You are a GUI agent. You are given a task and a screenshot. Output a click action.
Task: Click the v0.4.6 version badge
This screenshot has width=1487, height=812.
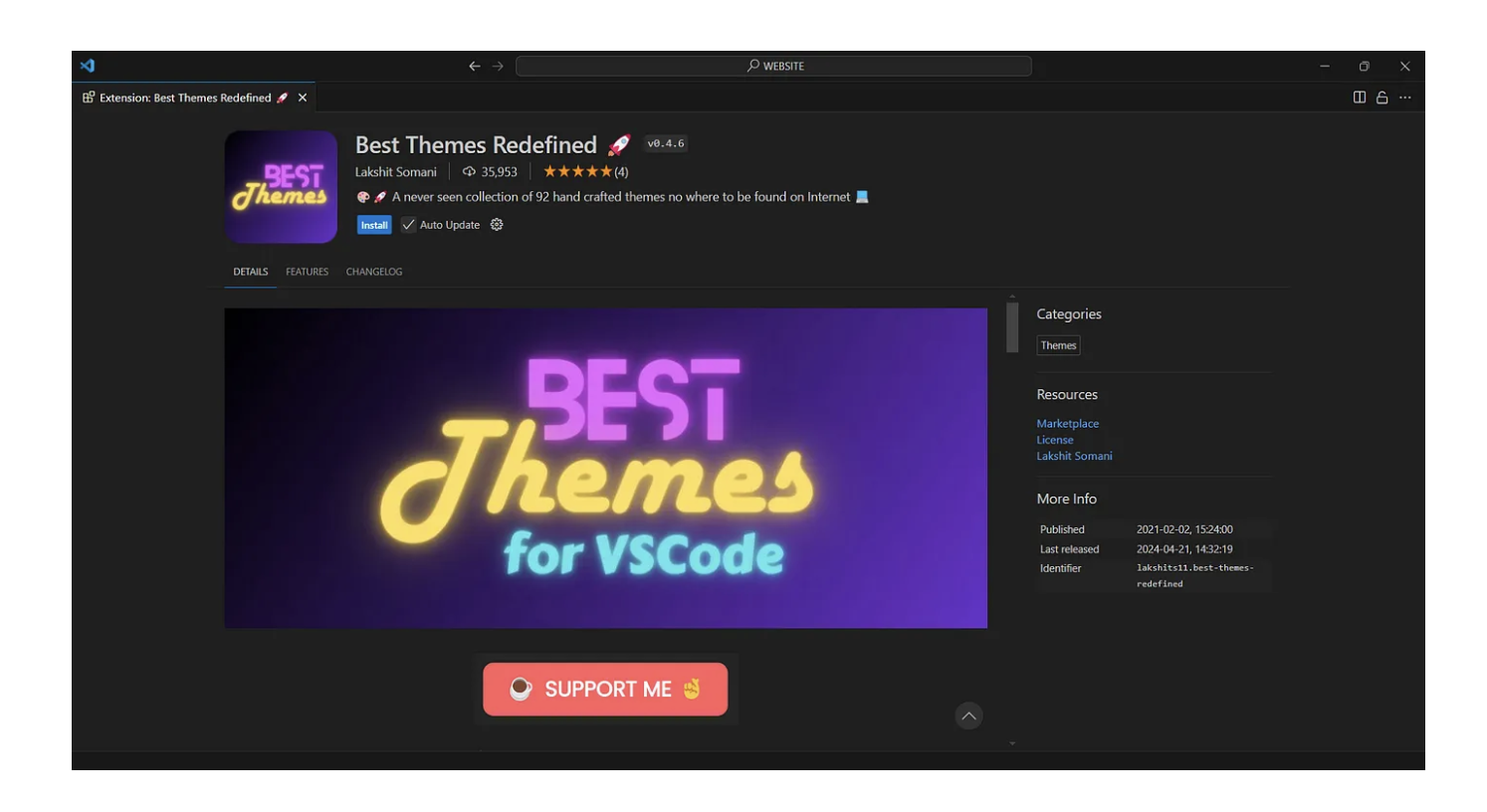pyautogui.click(x=666, y=143)
